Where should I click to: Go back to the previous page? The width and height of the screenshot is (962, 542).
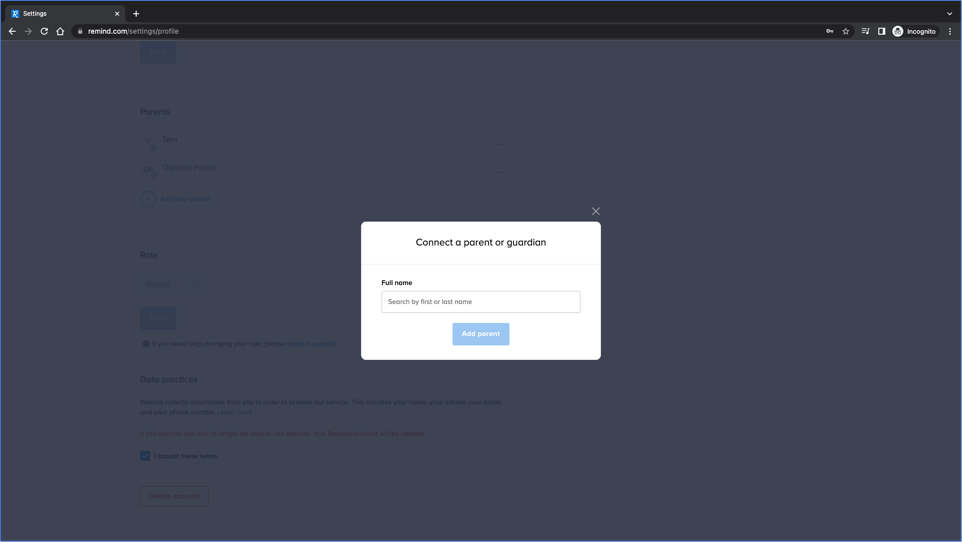tap(12, 31)
